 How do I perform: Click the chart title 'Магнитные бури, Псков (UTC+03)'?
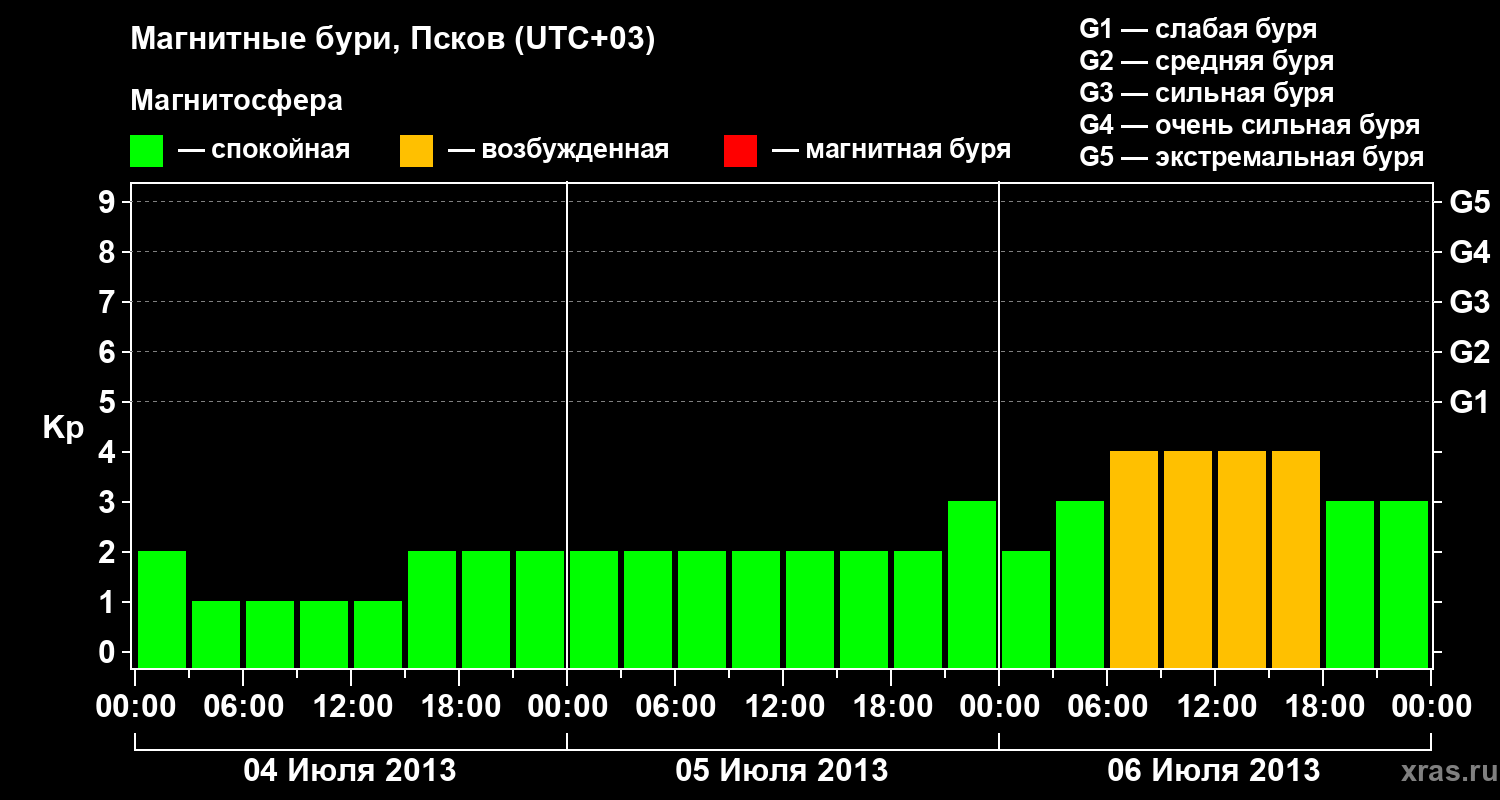pos(393,40)
